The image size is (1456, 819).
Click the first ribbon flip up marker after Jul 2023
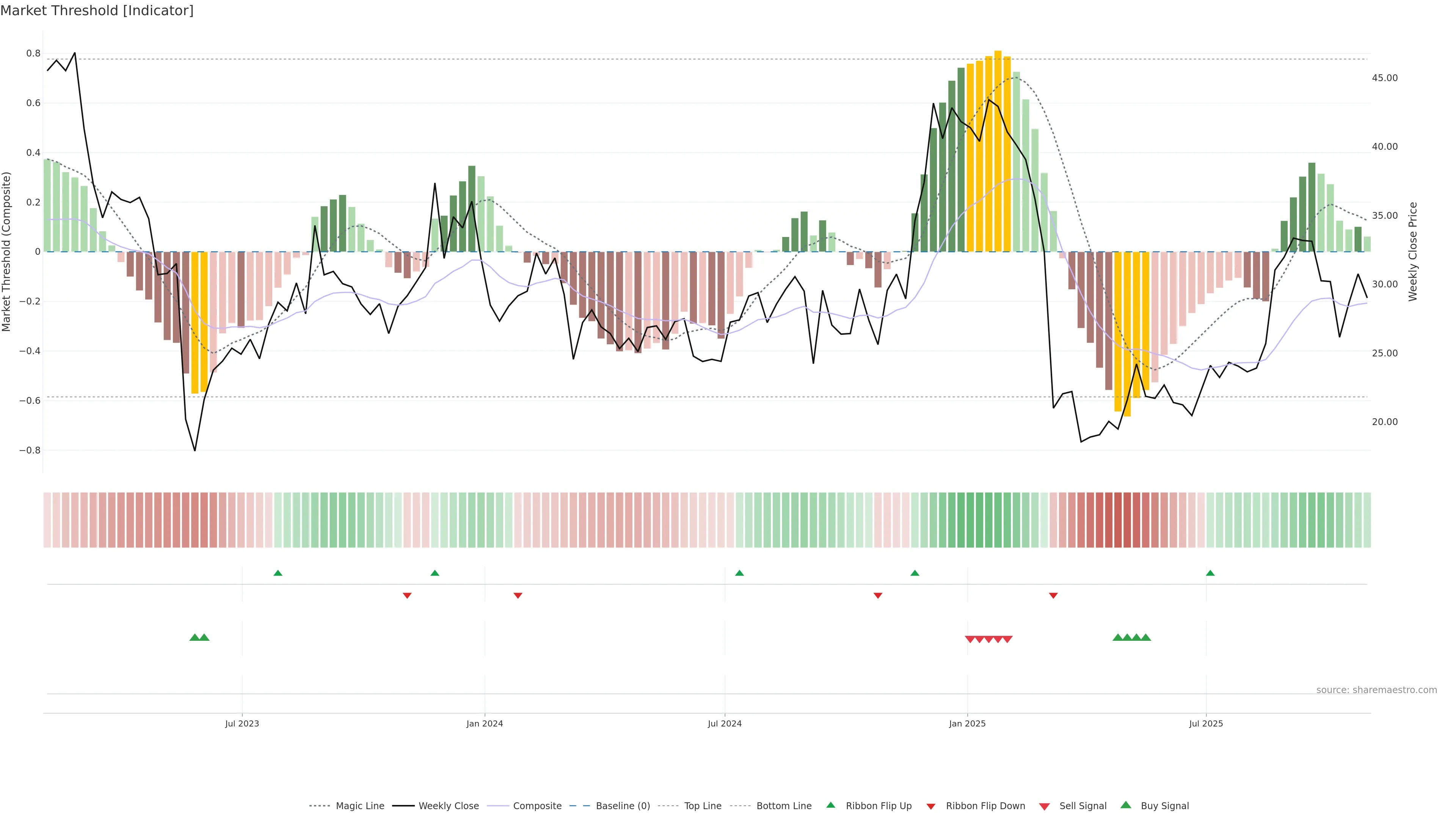[278, 573]
